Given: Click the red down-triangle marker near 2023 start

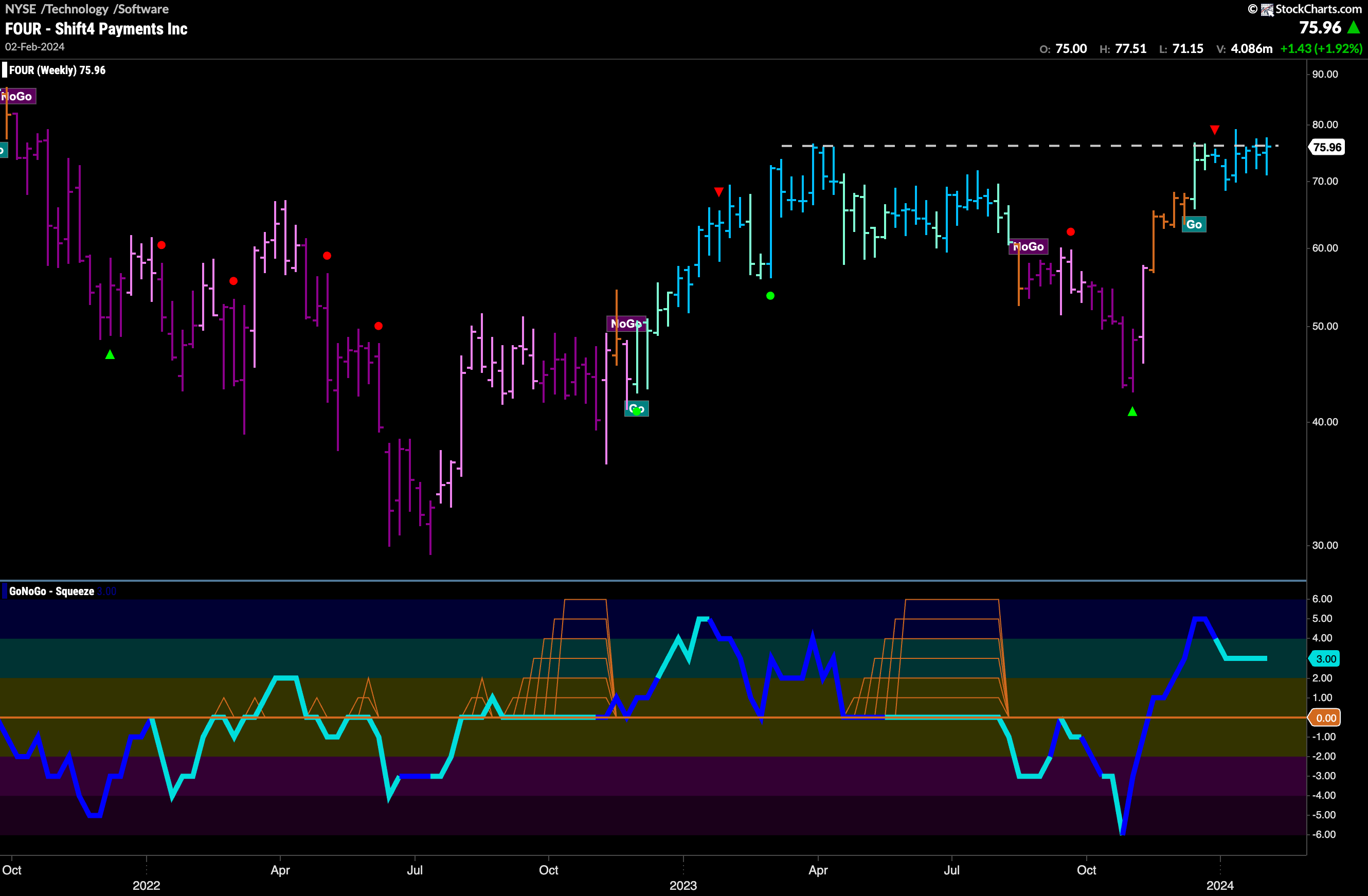Looking at the screenshot, I should point(718,192).
